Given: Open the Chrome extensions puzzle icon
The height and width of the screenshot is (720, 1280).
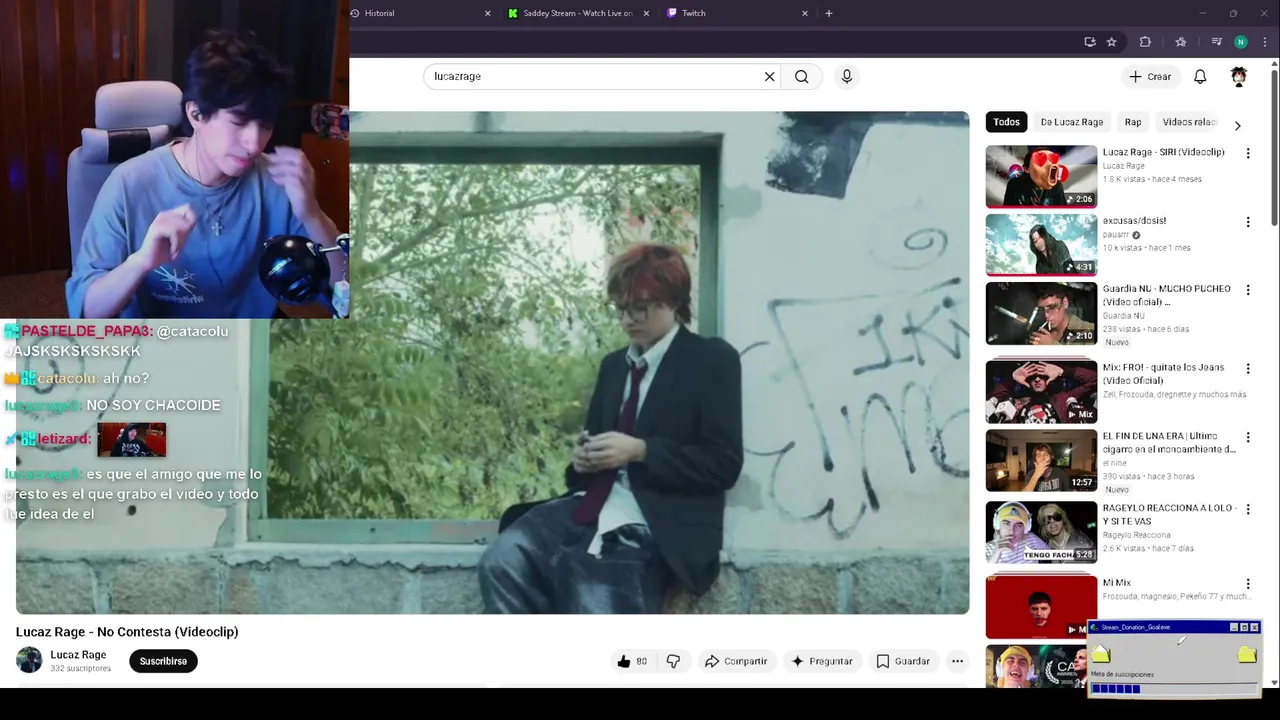Looking at the screenshot, I should click(x=1145, y=42).
